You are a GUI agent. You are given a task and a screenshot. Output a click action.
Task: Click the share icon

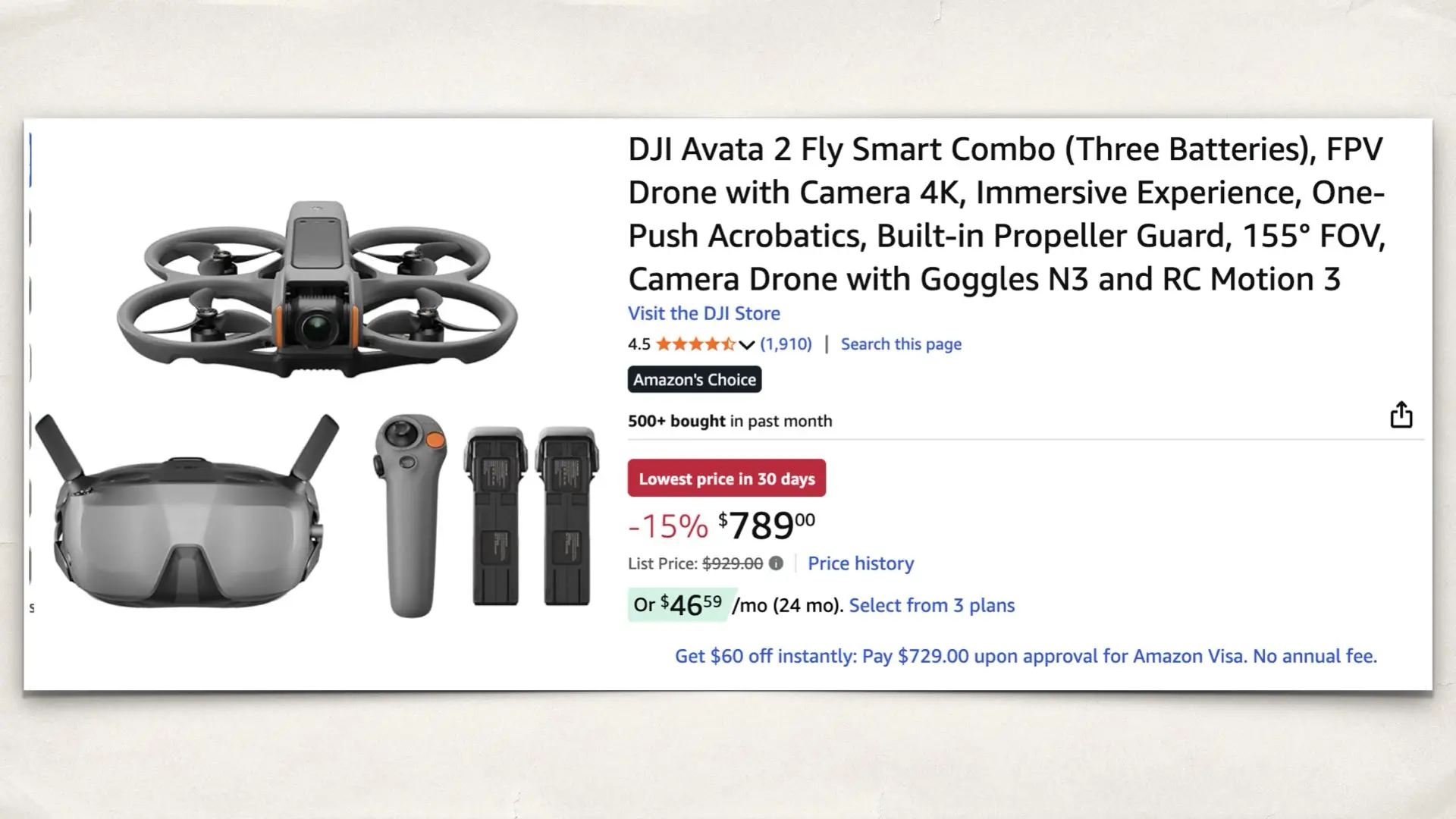click(x=1401, y=415)
